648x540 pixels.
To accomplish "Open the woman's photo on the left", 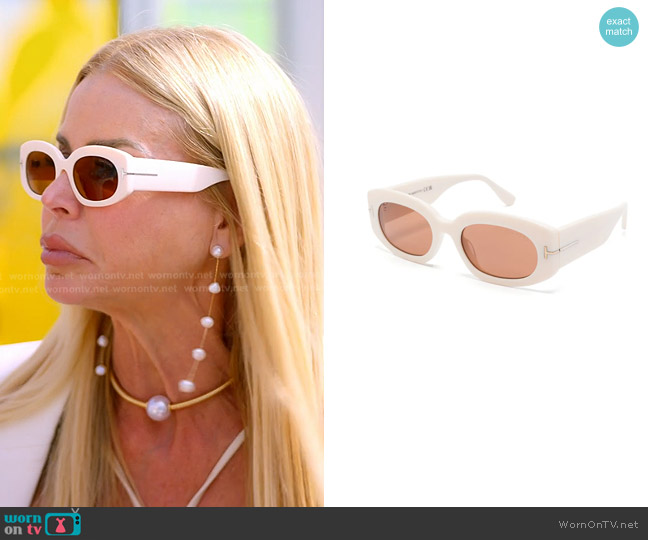I will (x=161, y=253).
